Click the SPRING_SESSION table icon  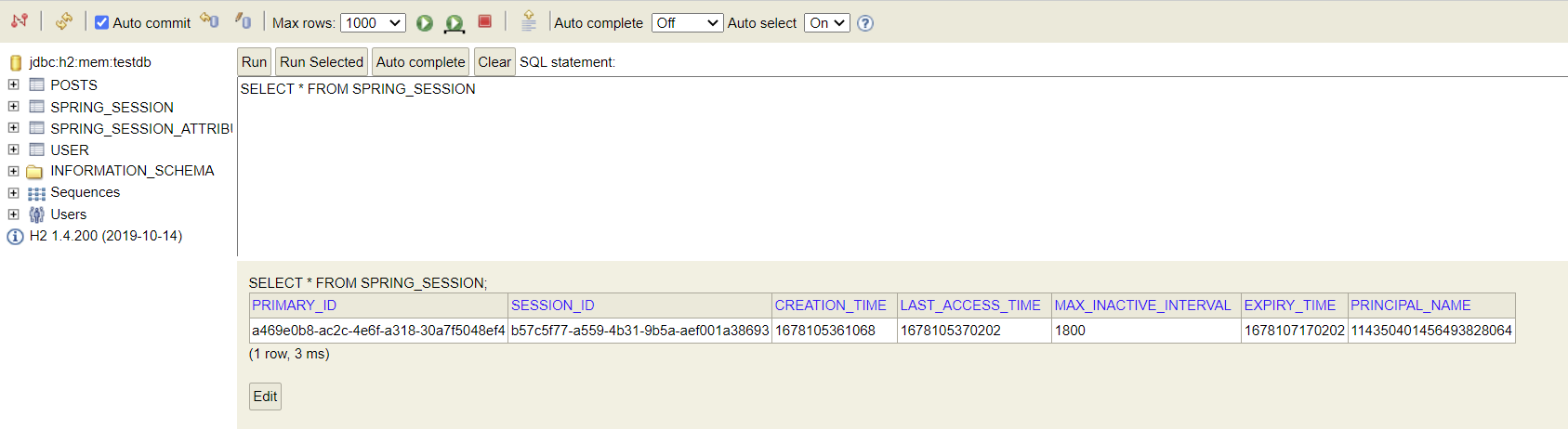coord(36,107)
